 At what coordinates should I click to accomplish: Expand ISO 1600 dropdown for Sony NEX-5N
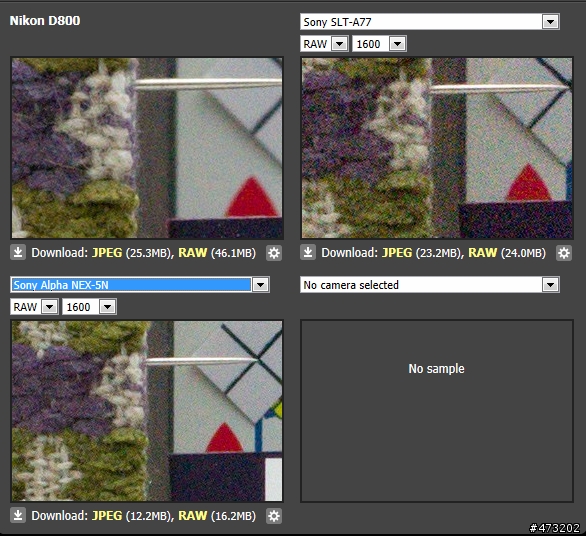click(89, 307)
